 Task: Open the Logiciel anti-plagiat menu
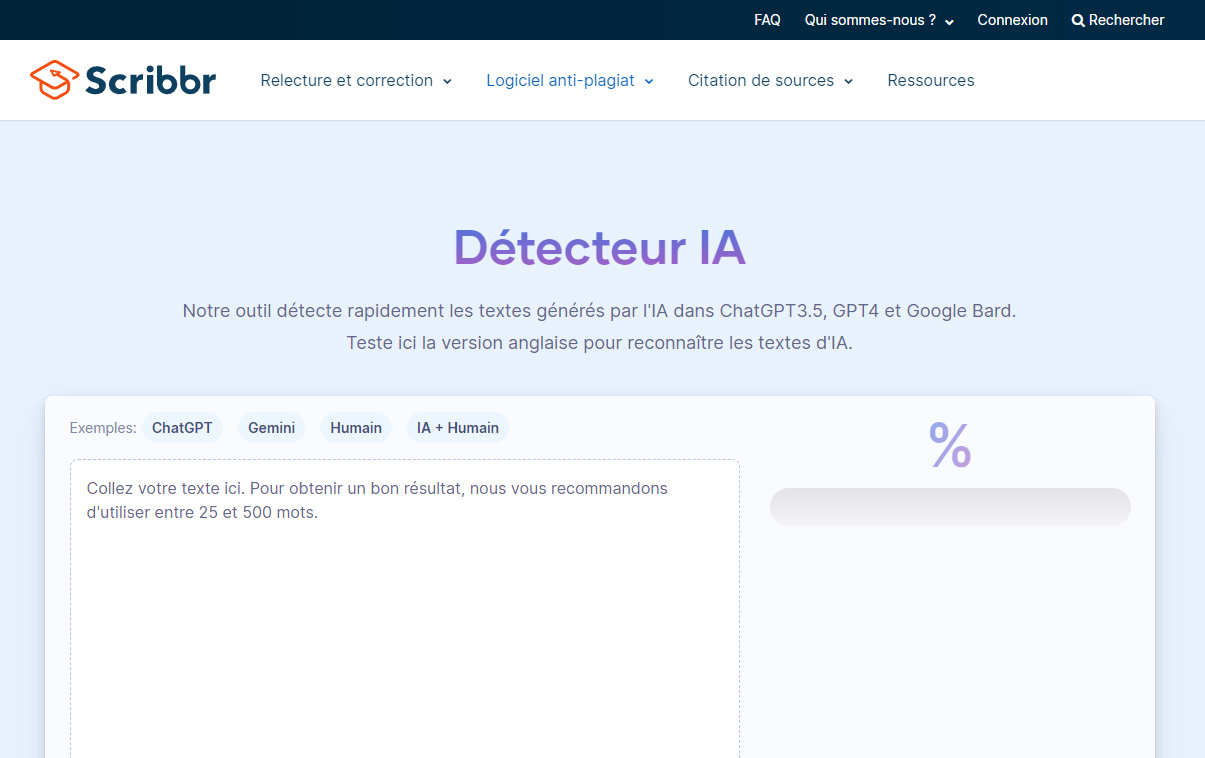point(569,80)
